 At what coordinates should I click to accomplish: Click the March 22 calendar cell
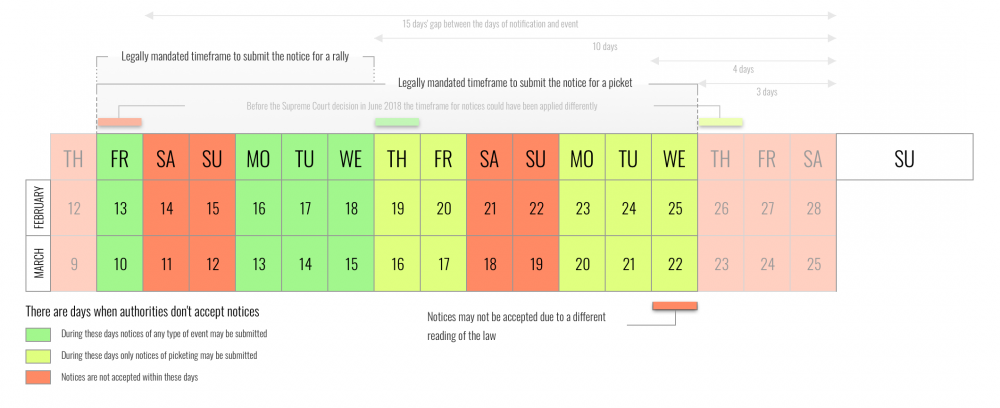coord(674,264)
